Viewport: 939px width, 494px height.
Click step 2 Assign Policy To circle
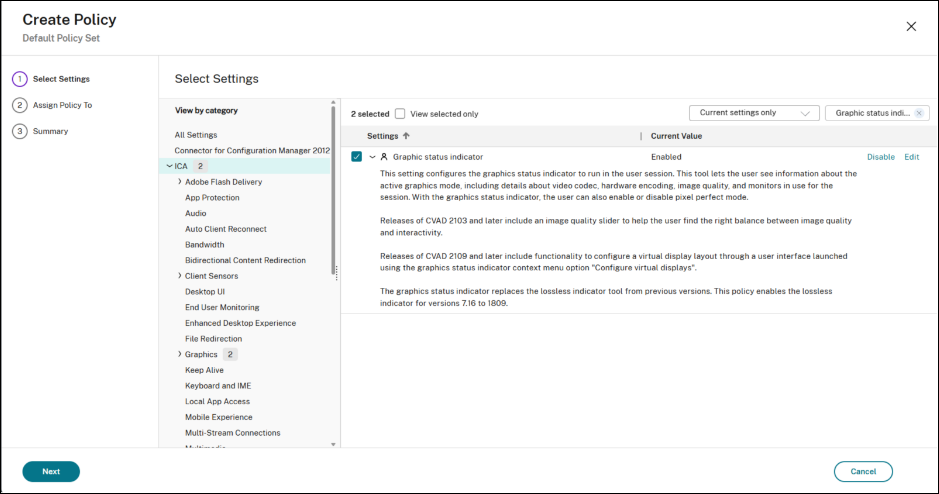pos(19,105)
